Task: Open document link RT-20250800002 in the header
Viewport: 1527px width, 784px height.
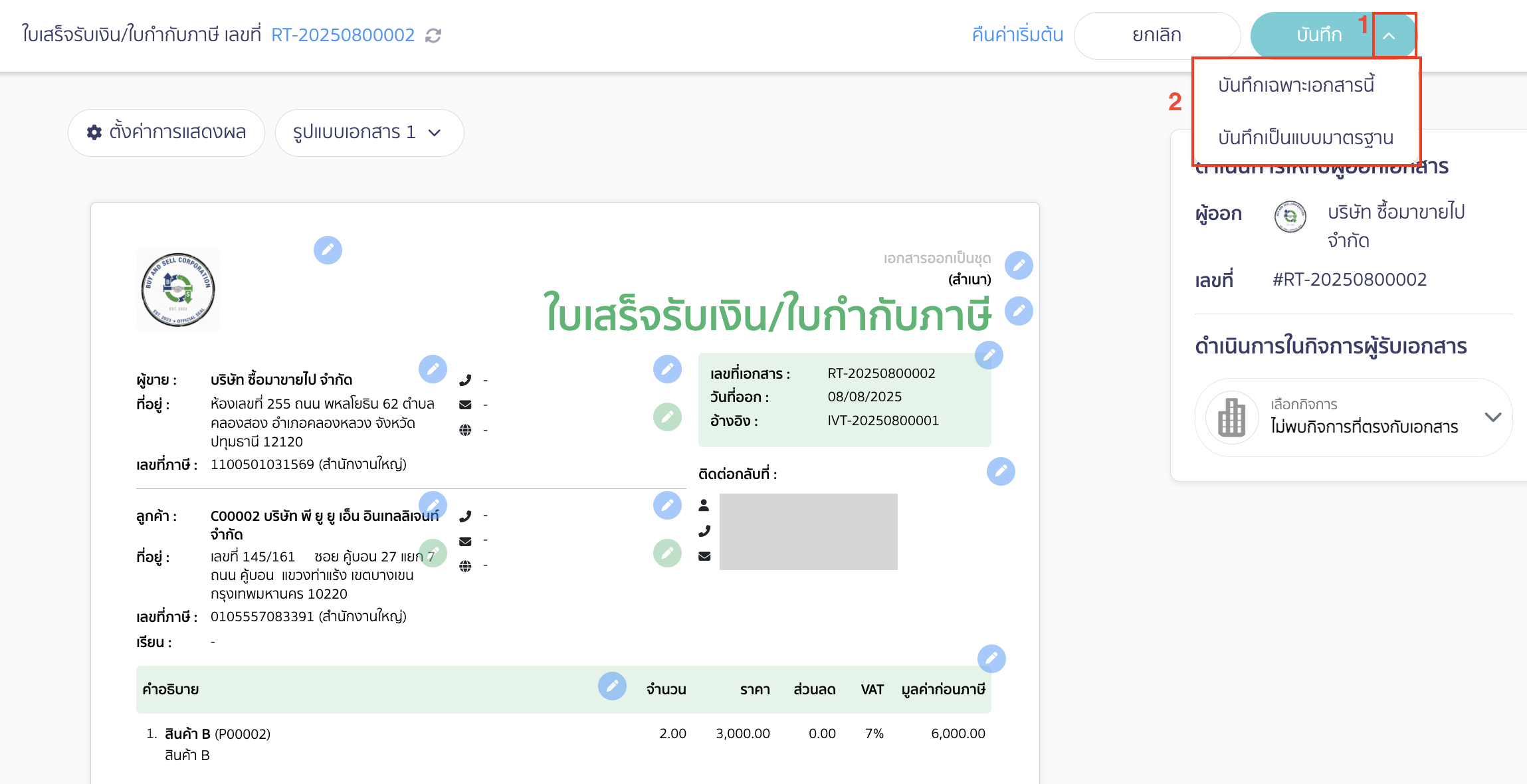Action: 342,35
